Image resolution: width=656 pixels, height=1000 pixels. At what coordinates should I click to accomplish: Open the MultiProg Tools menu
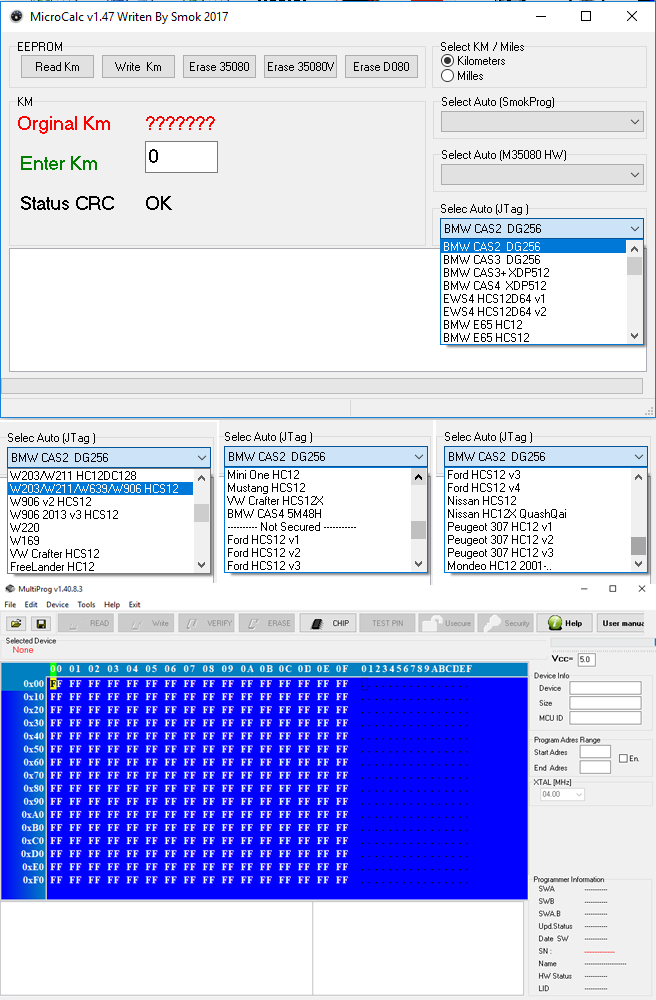86,605
